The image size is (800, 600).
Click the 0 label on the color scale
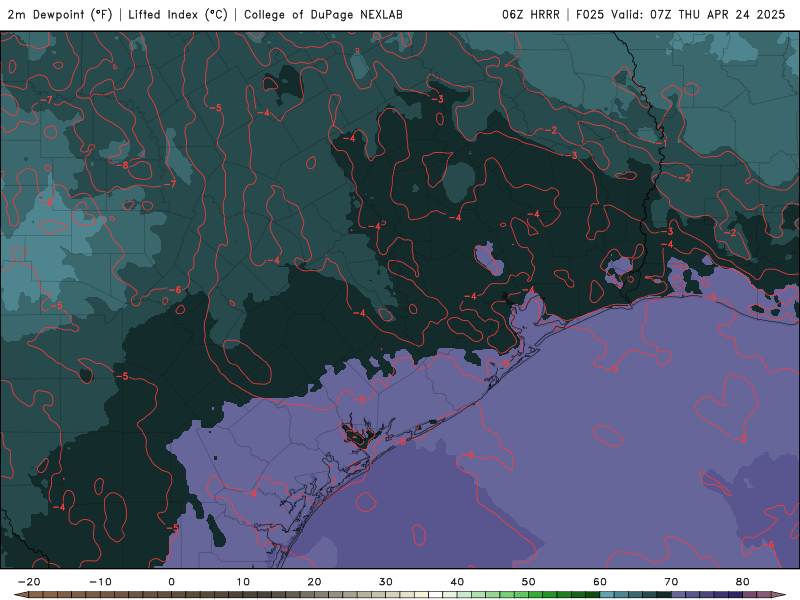tap(171, 582)
